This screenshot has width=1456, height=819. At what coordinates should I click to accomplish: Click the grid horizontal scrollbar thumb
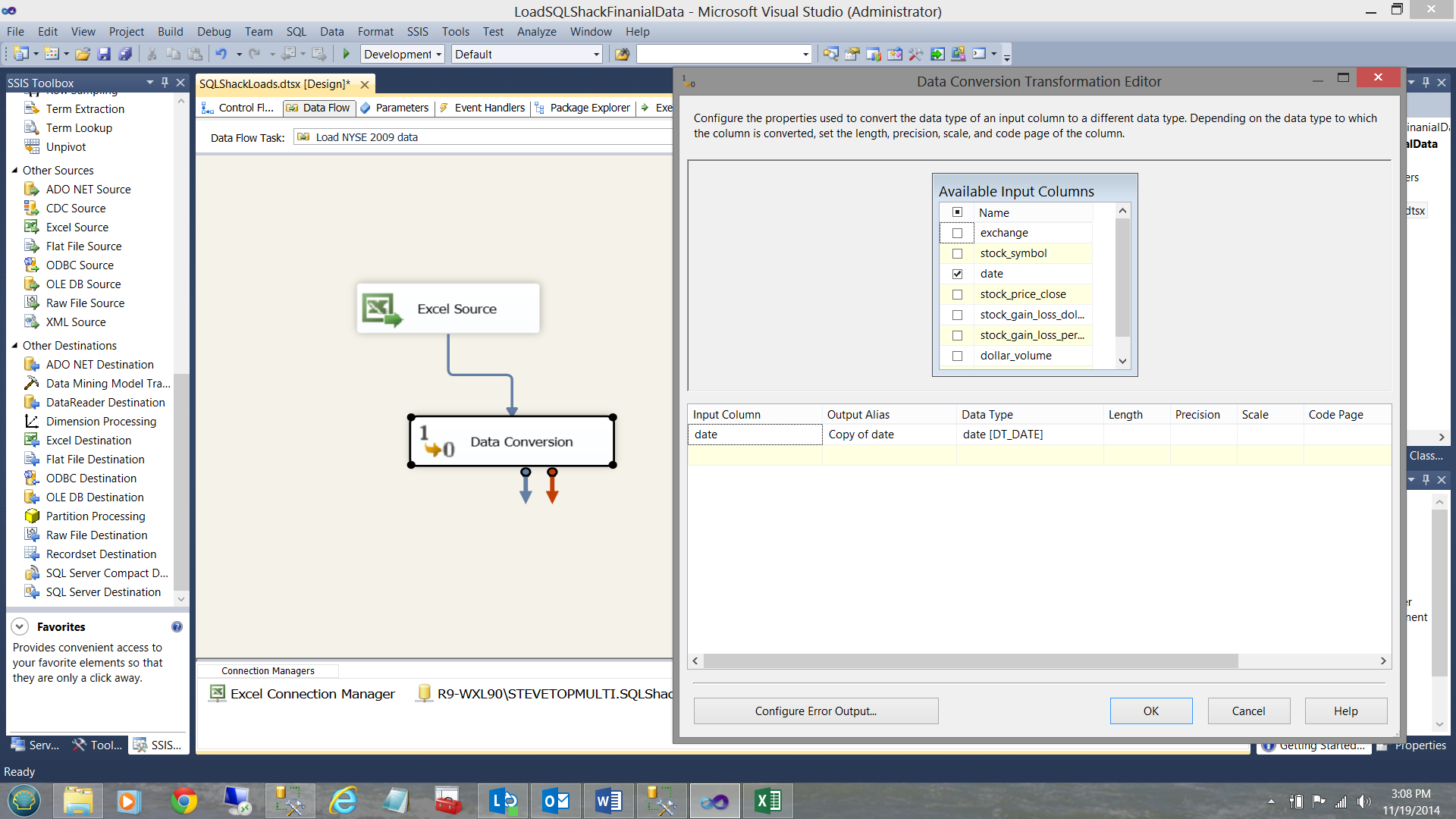pyautogui.click(x=970, y=661)
